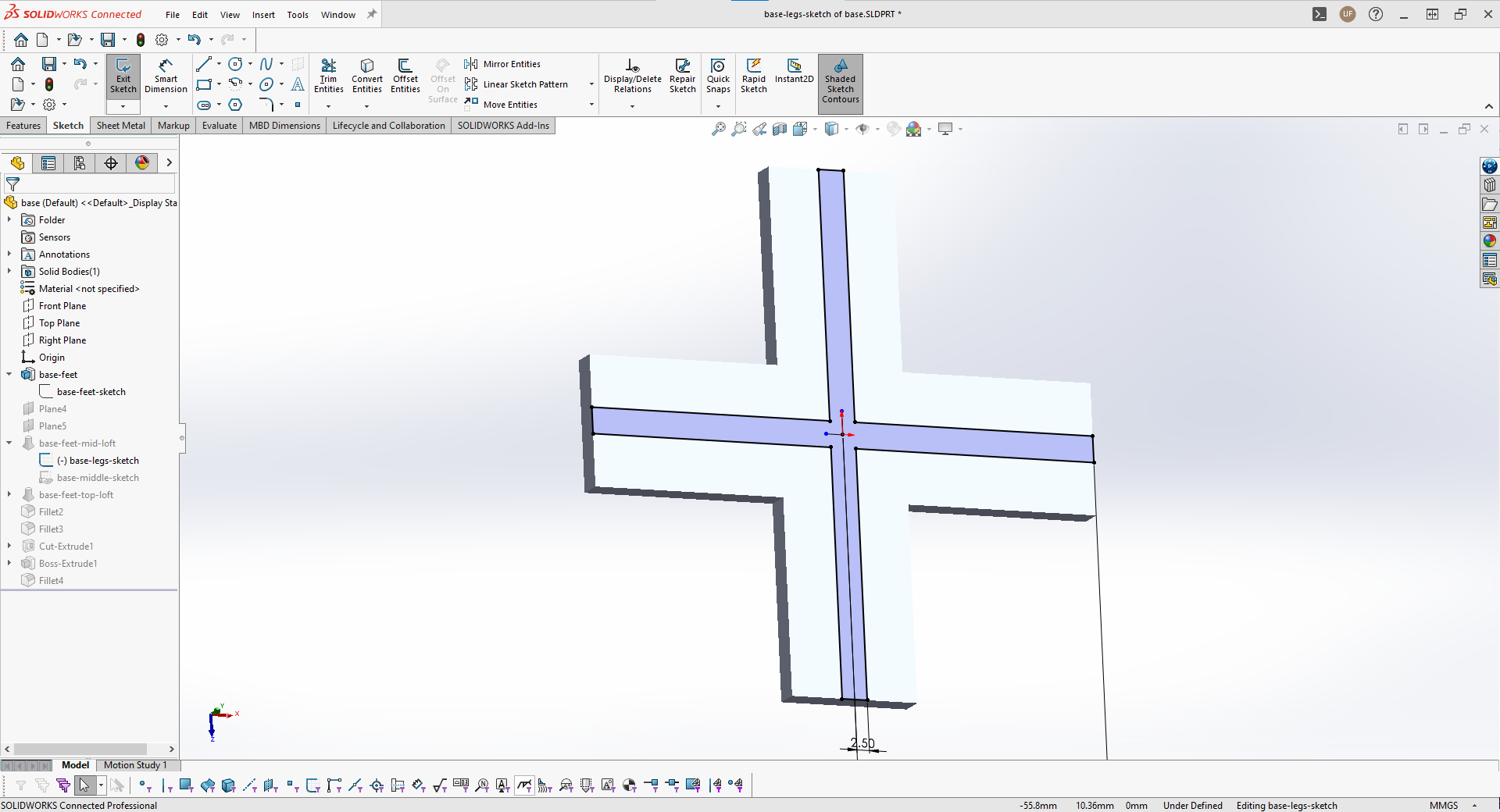Switch to the Features tab
Viewport: 1500px width, 812px height.
(x=23, y=126)
